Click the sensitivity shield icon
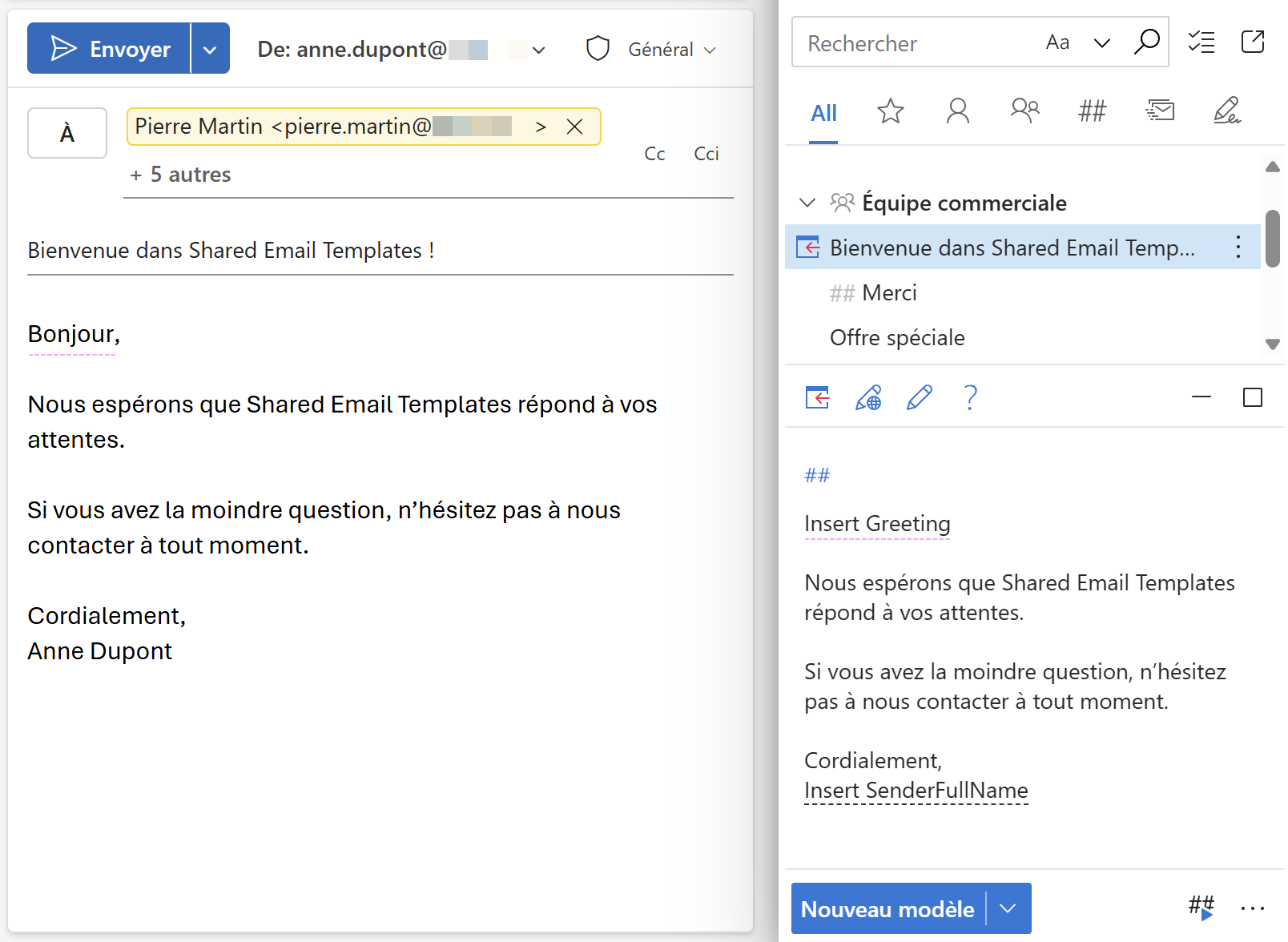The width and height of the screenshot is (1288, 942). 598,49
